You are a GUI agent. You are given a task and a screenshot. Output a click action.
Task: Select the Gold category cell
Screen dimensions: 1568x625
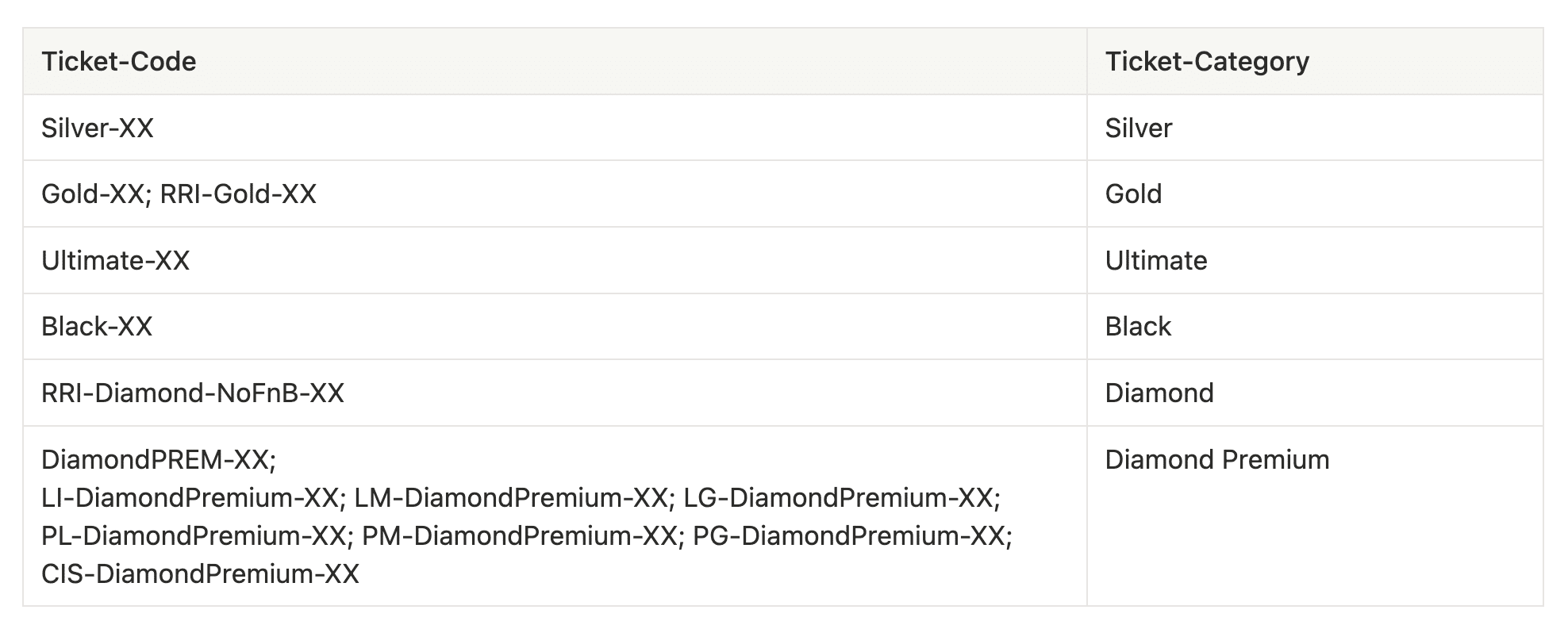1133,194
